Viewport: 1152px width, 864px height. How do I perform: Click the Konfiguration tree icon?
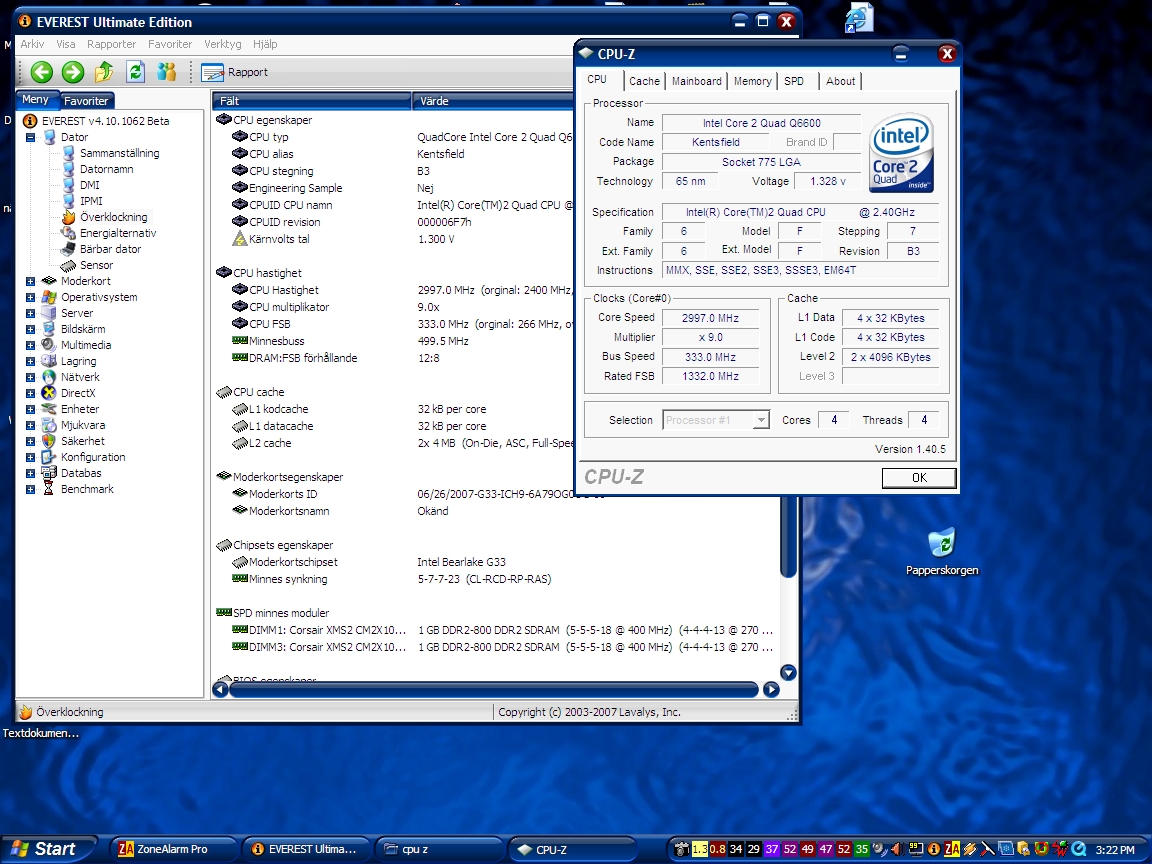(49, 457)
